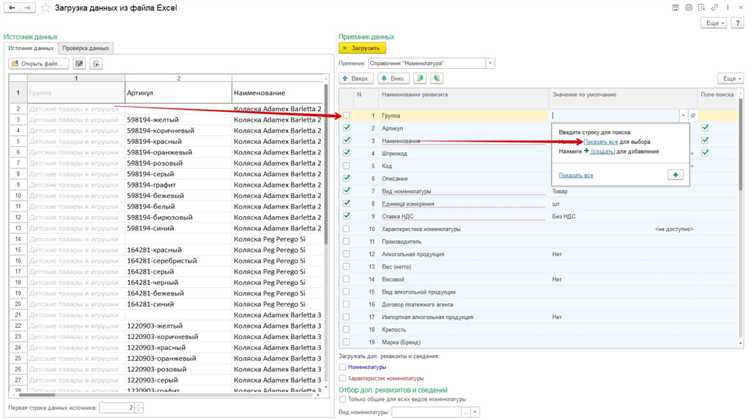The image size is (750, 420).
Task: Select cell 164281-красный in source table
Action: (178, 250)
